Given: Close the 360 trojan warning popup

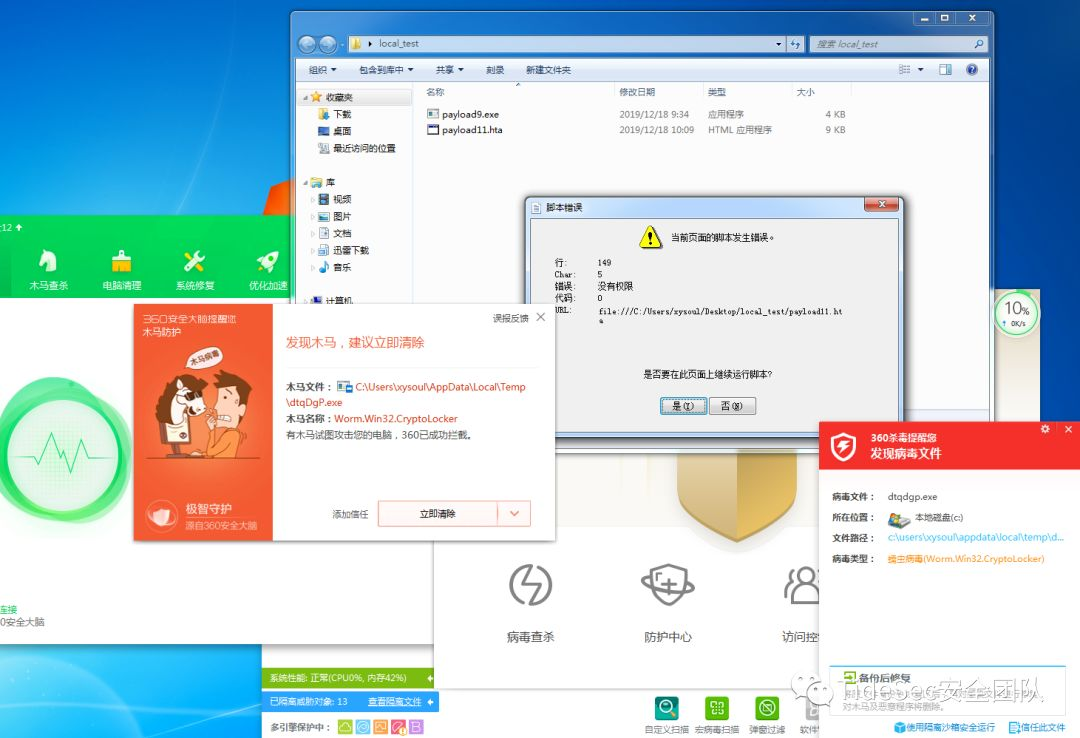Looking at the screenshot, I should click(541, 317).
